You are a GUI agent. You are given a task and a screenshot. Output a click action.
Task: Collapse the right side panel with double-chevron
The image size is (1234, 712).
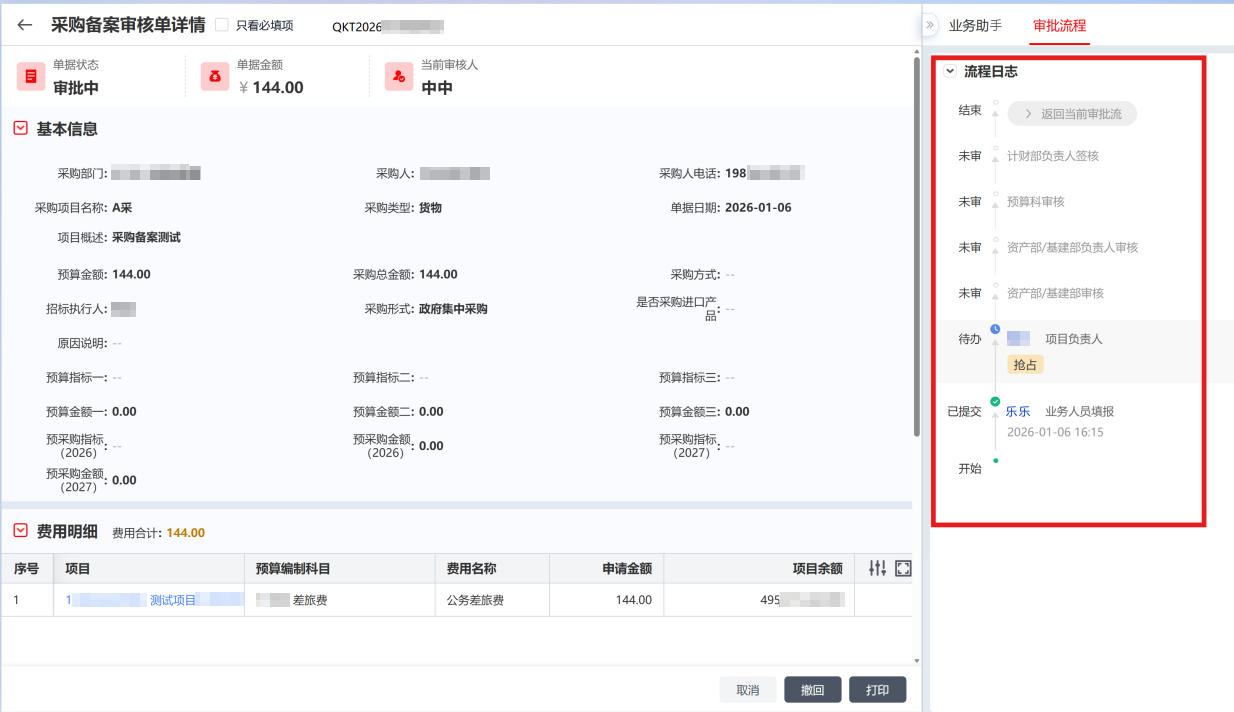[929, 25]
